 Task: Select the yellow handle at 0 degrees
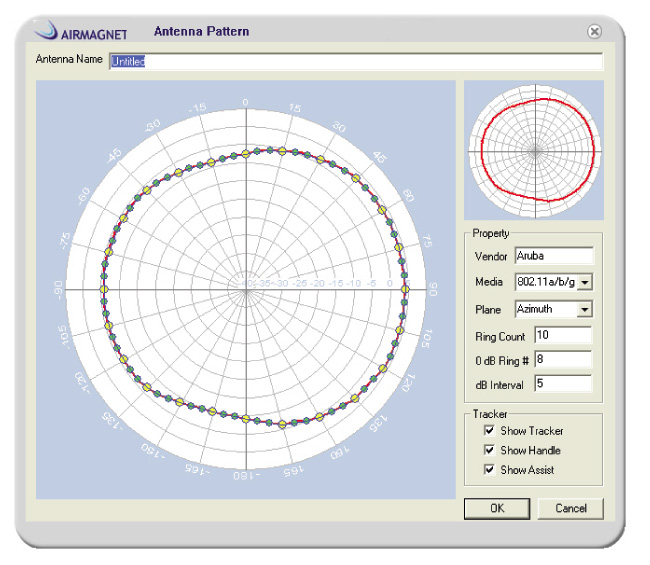[x=245, y=154]
